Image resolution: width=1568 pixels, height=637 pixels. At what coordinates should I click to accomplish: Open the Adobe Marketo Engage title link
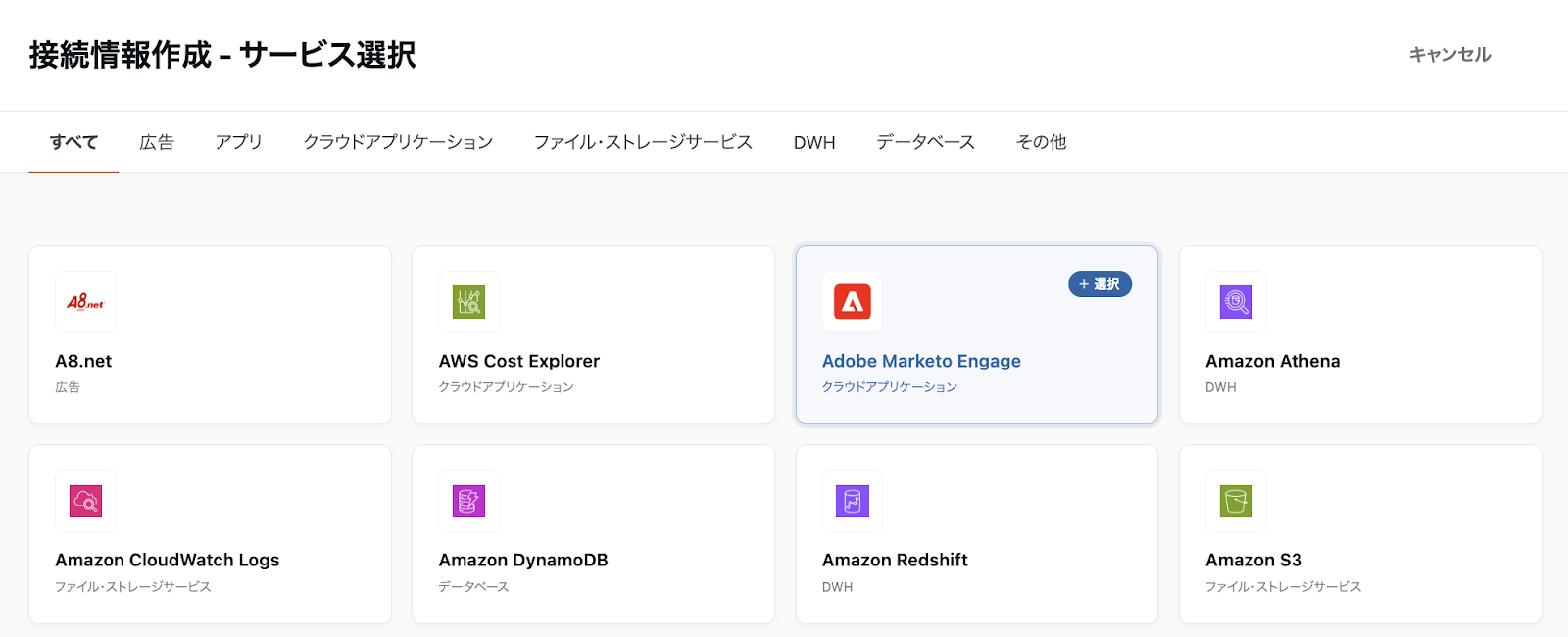[921, 361]
